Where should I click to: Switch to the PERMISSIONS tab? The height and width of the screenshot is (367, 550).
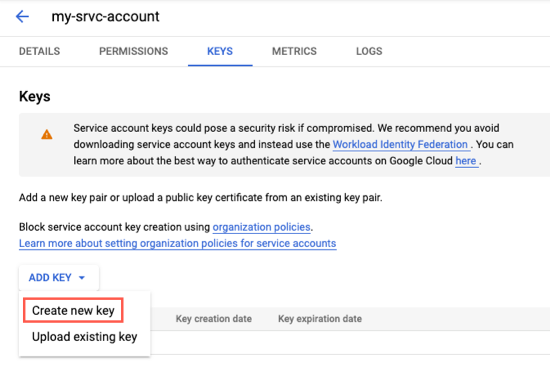(133, 51)
